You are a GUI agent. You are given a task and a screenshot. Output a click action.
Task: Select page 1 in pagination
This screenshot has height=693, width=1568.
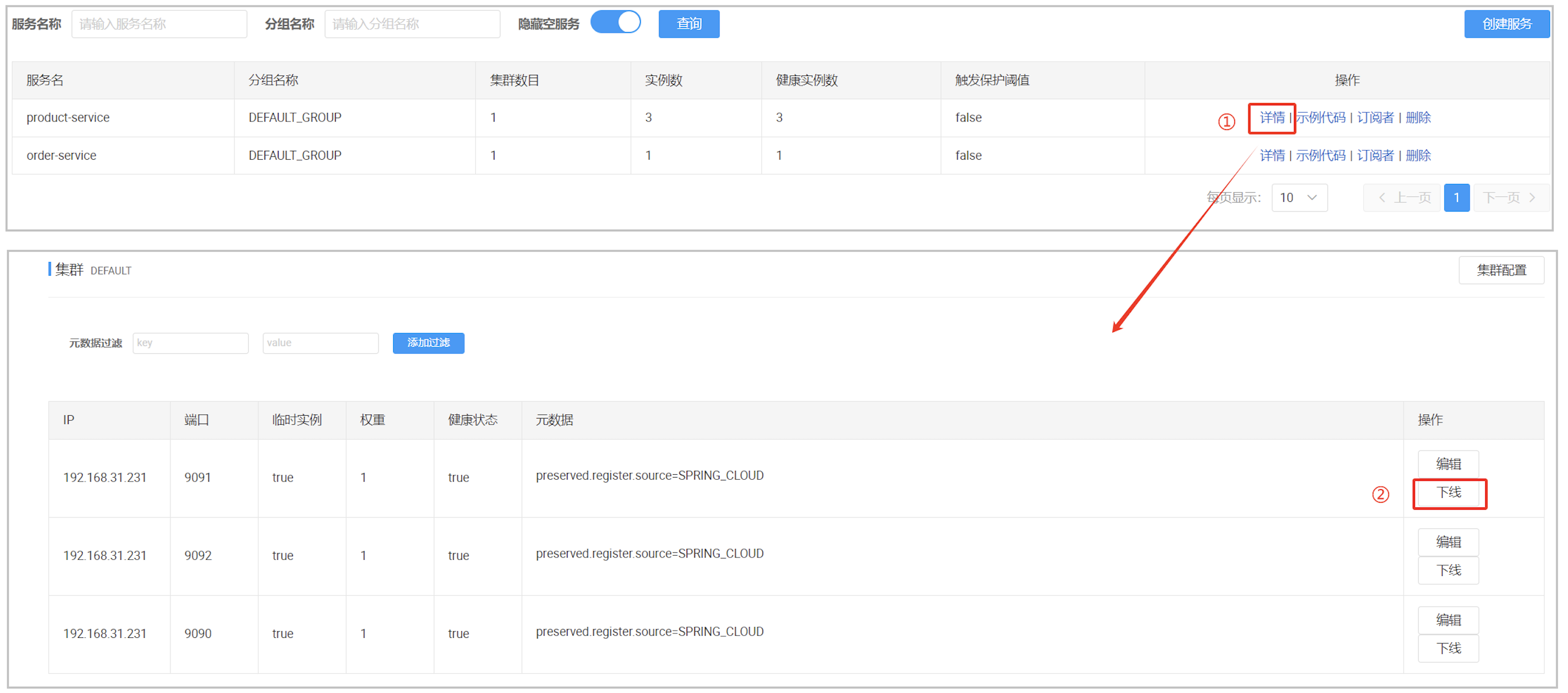[1456, 197]
